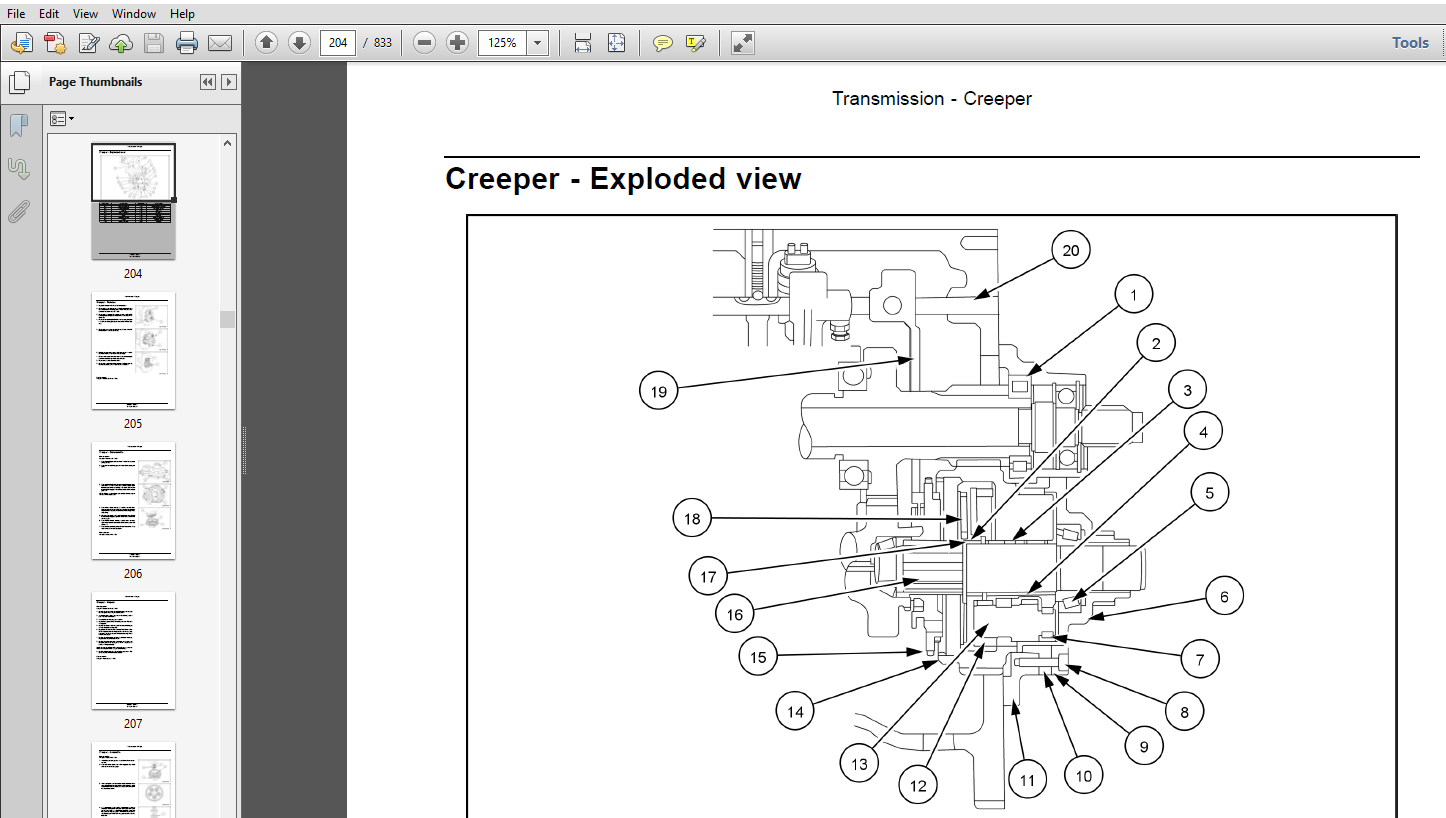Viewport: 1446px width, 818px height.
Task: Toggle read mode full-screen view
Action: 742,43
